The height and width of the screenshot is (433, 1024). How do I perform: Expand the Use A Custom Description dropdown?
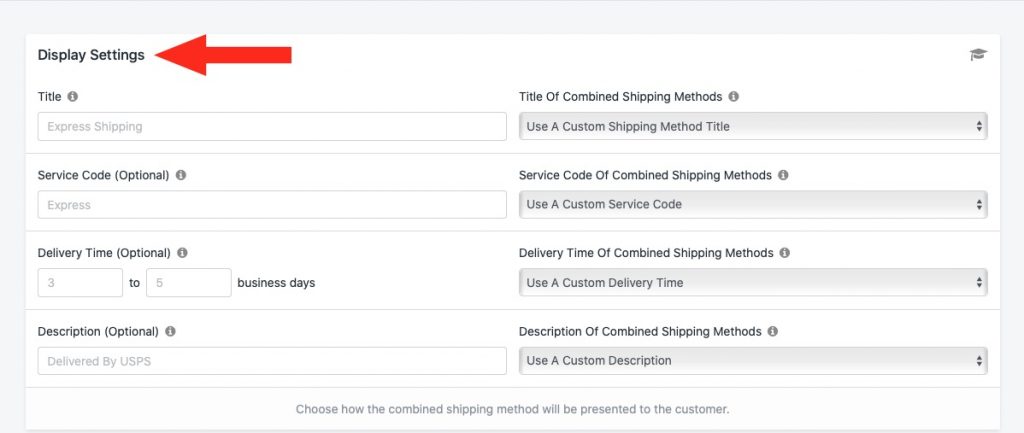753,361
